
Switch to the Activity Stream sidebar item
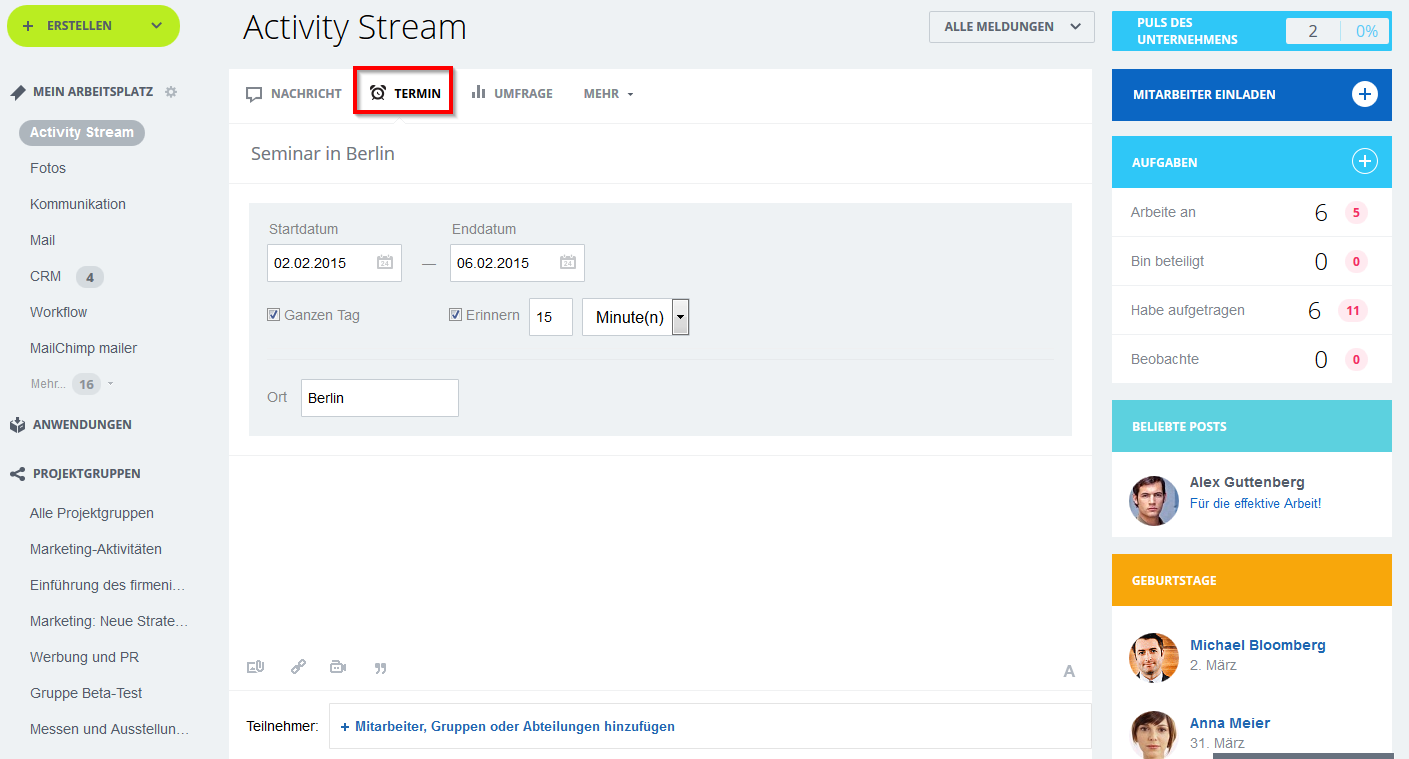(x=81, y=132)
